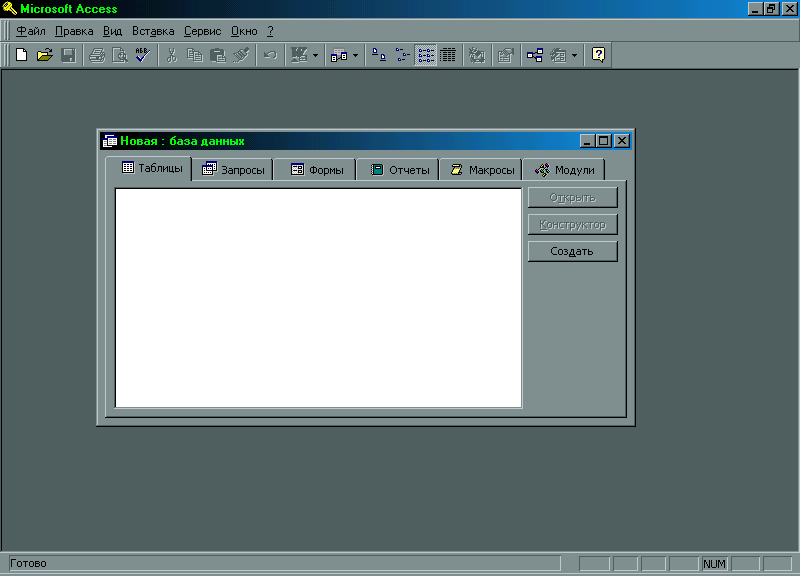Switch to the Макросы tab
The width and height of the screenshot is (800, 576).
click(x=482, y=170)
